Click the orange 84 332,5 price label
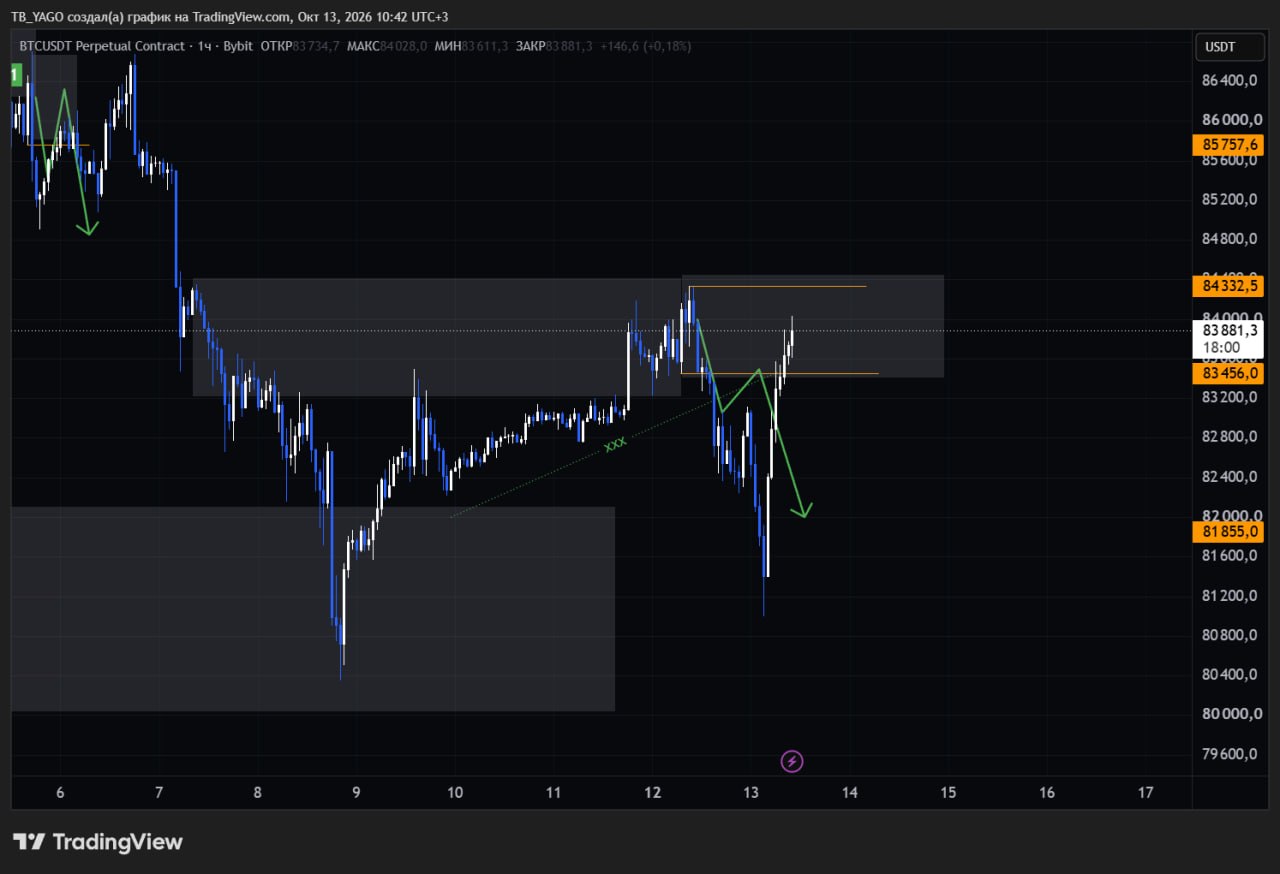This screenshot has height=874, width=1280. click(1229, 286)
